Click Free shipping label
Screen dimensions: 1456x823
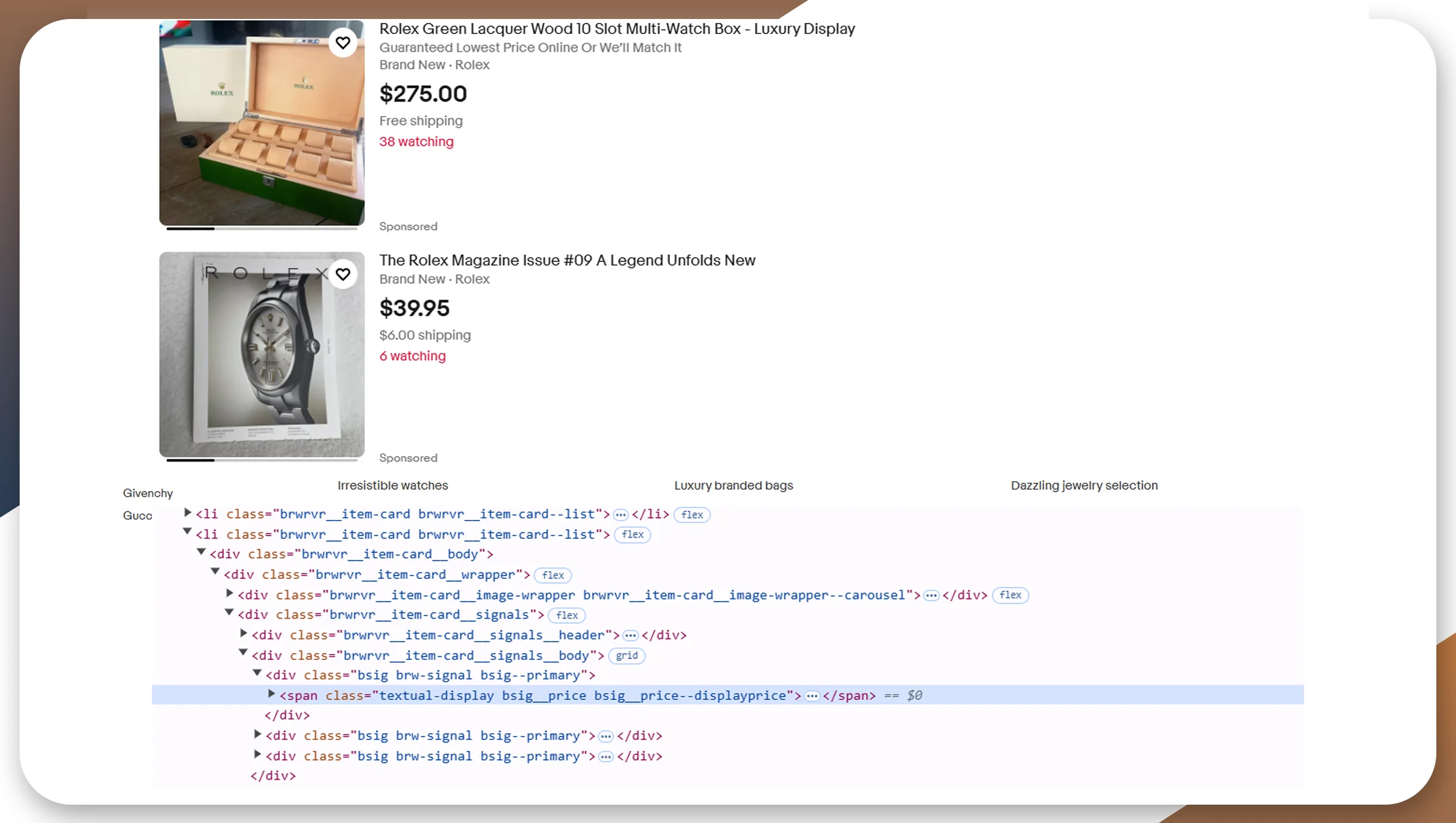coord(421,121)
